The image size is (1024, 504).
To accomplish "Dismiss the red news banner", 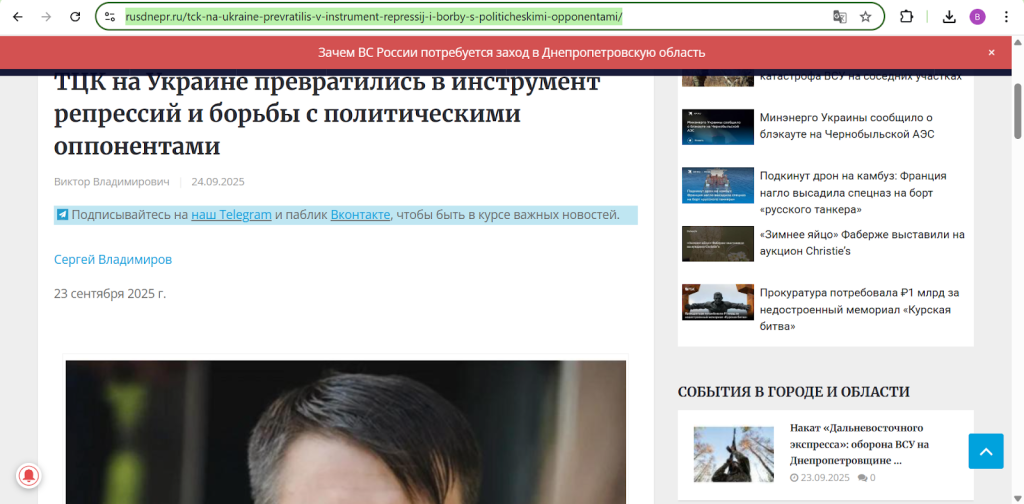I will [992, 52].
